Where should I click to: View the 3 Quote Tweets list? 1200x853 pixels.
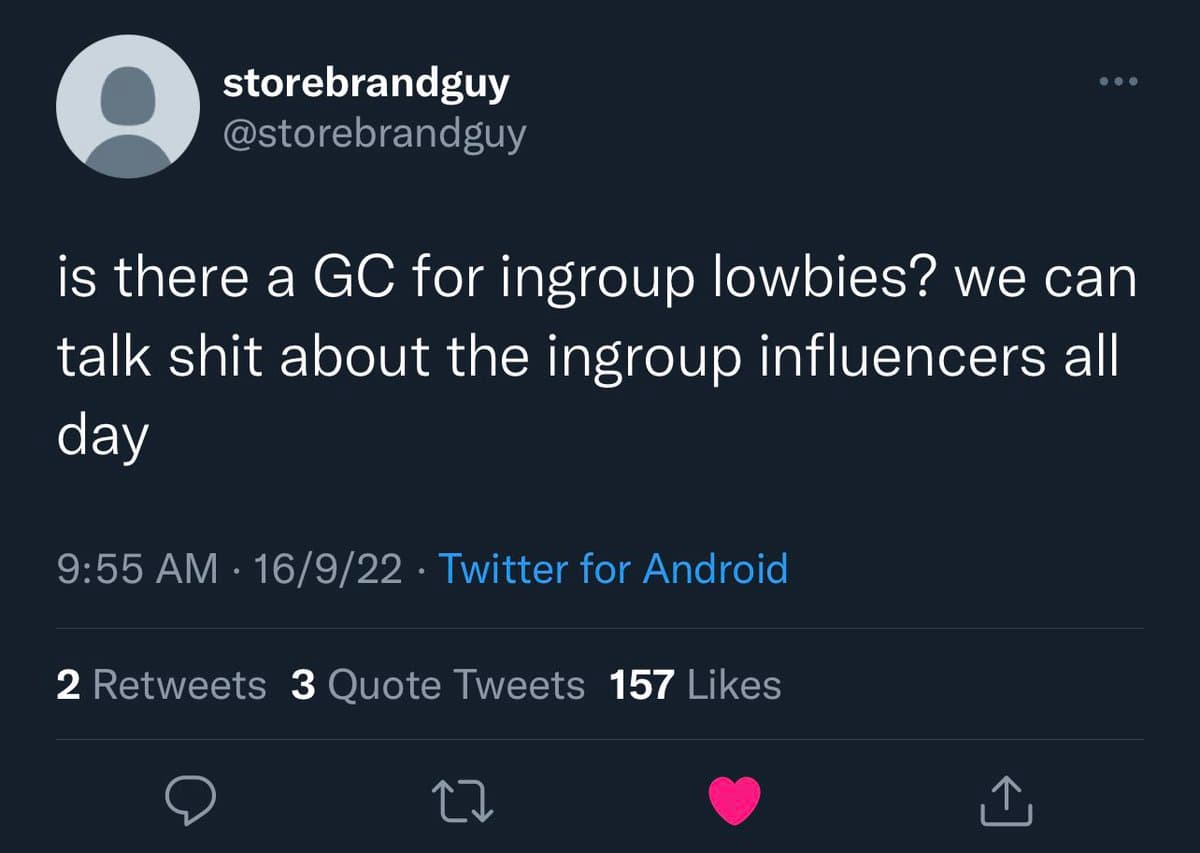point(438,685)
